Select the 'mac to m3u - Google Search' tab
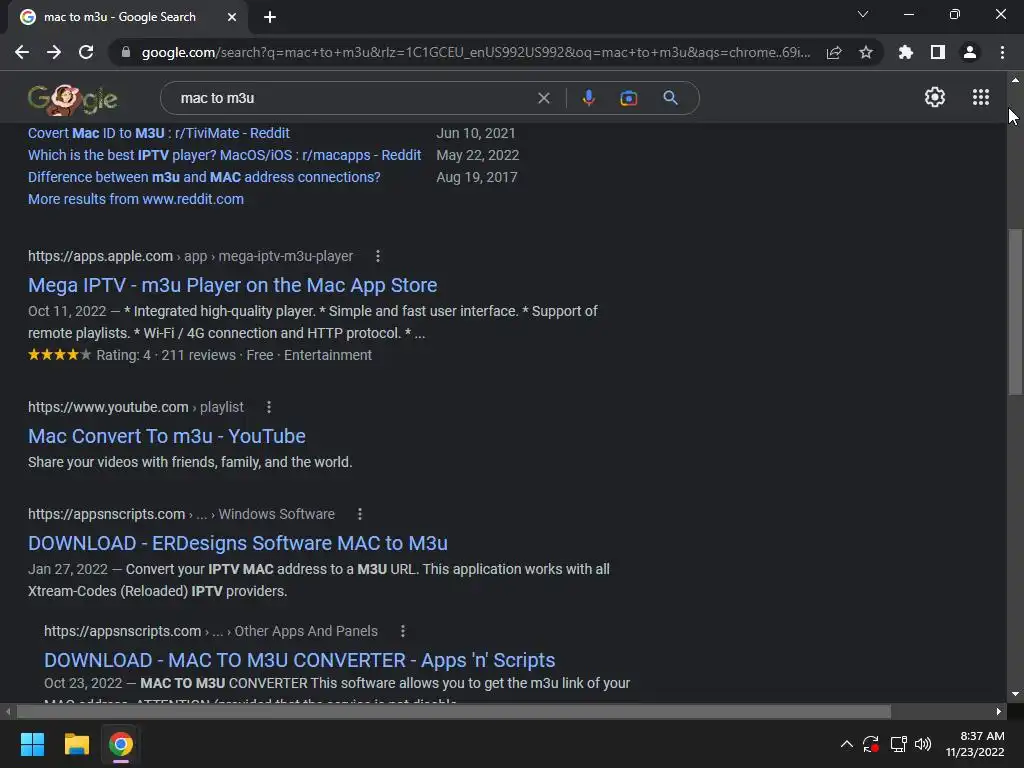The width and height of the screenshot is (1024, 768). [x=120, y=17]
